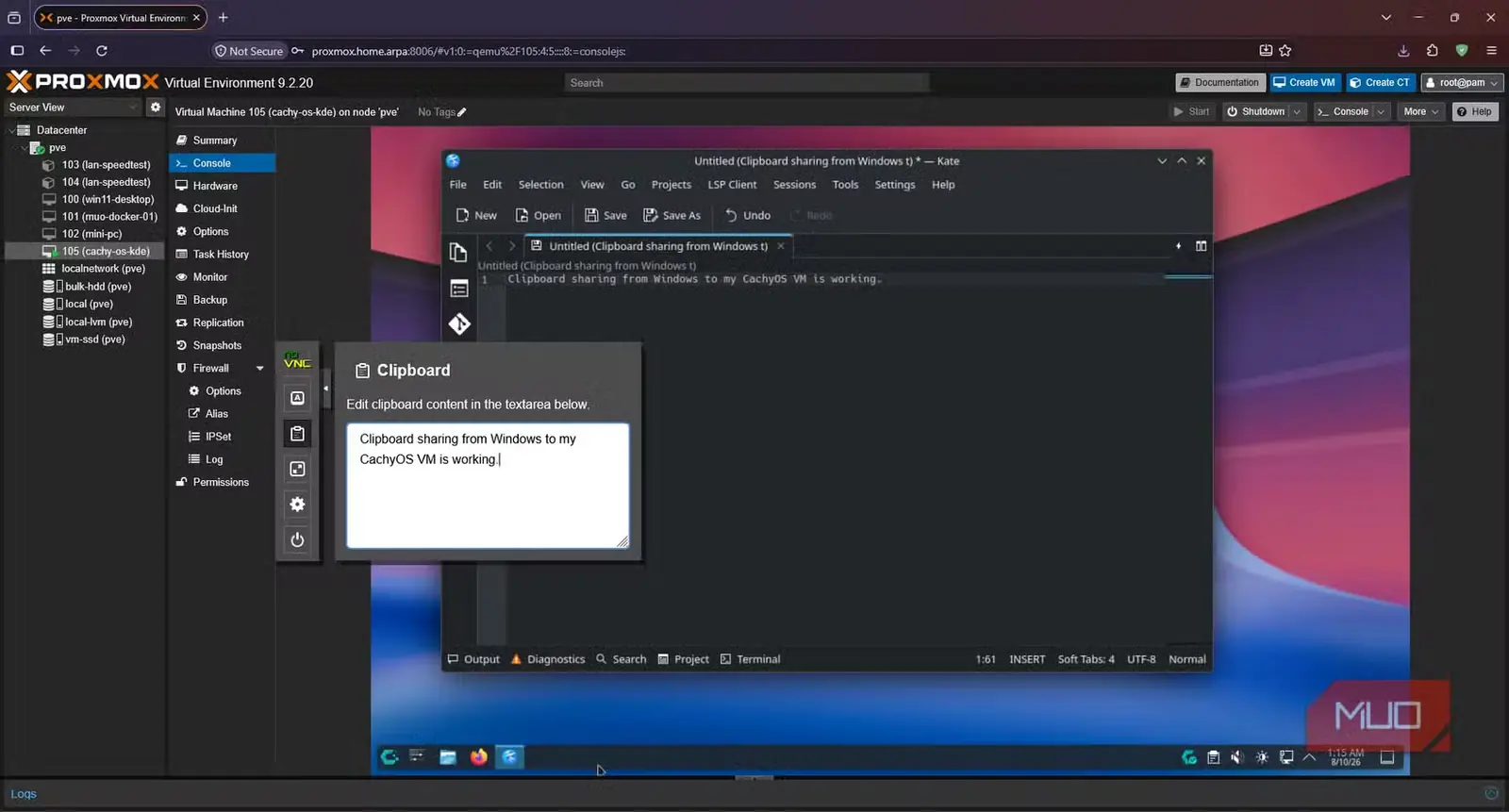This screenshot has width=1509, height=812.
Task: Open Terminal panel in Kate bottom bar
Action: coord(751,659)
